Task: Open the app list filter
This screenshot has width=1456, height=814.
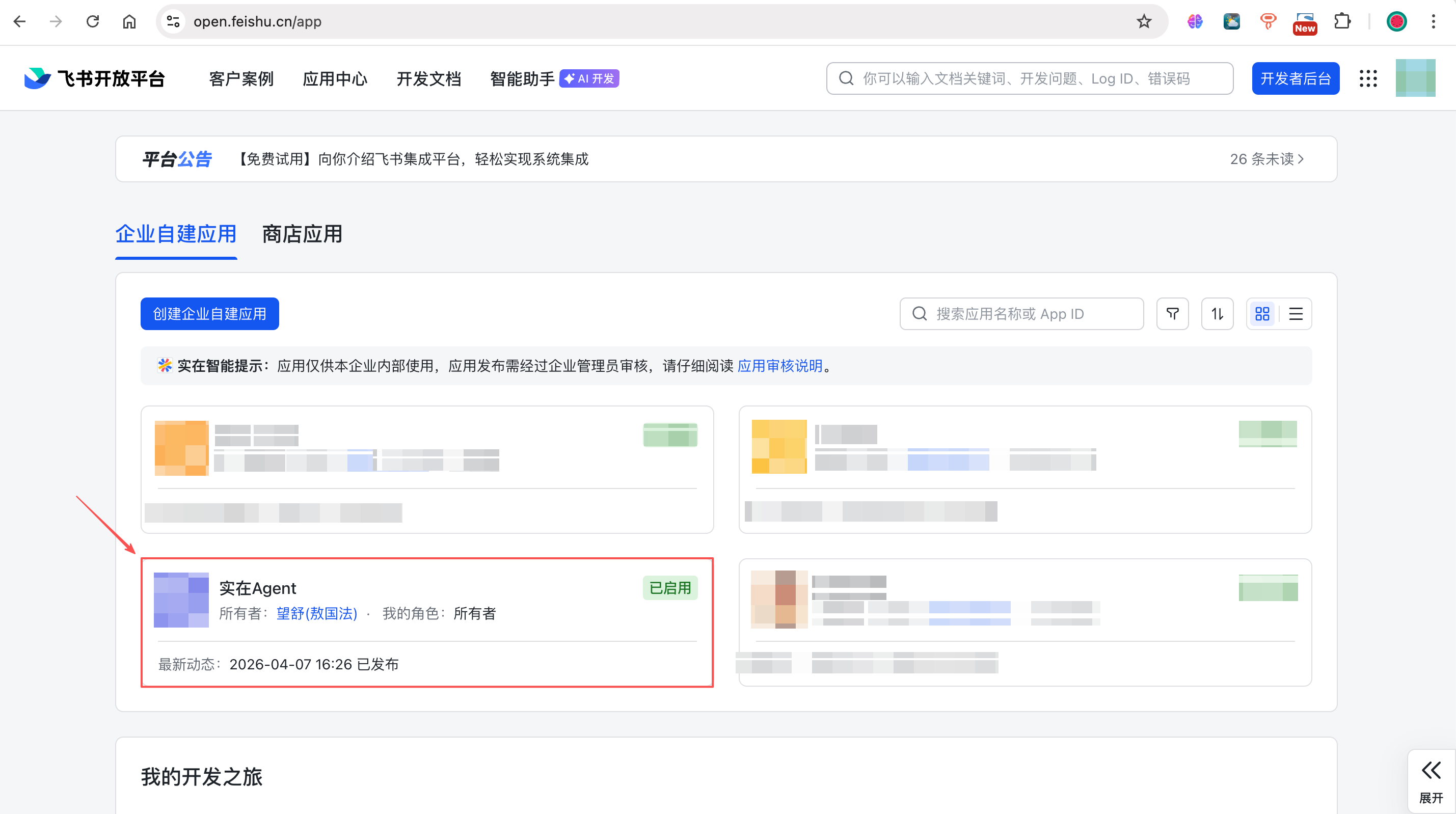Action: (x=1173, y=314)
